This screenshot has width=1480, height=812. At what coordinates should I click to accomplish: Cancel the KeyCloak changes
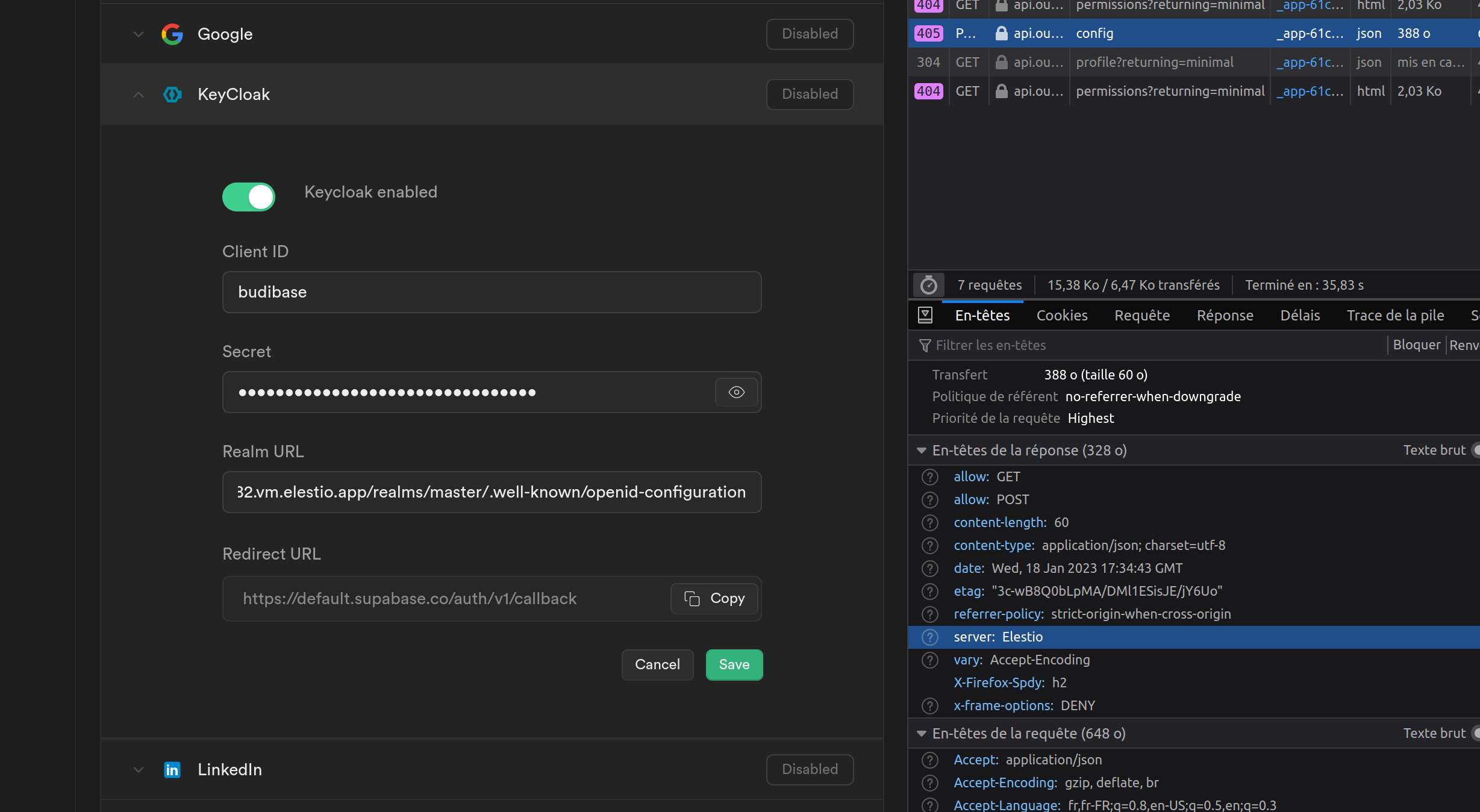click(657, 664)
